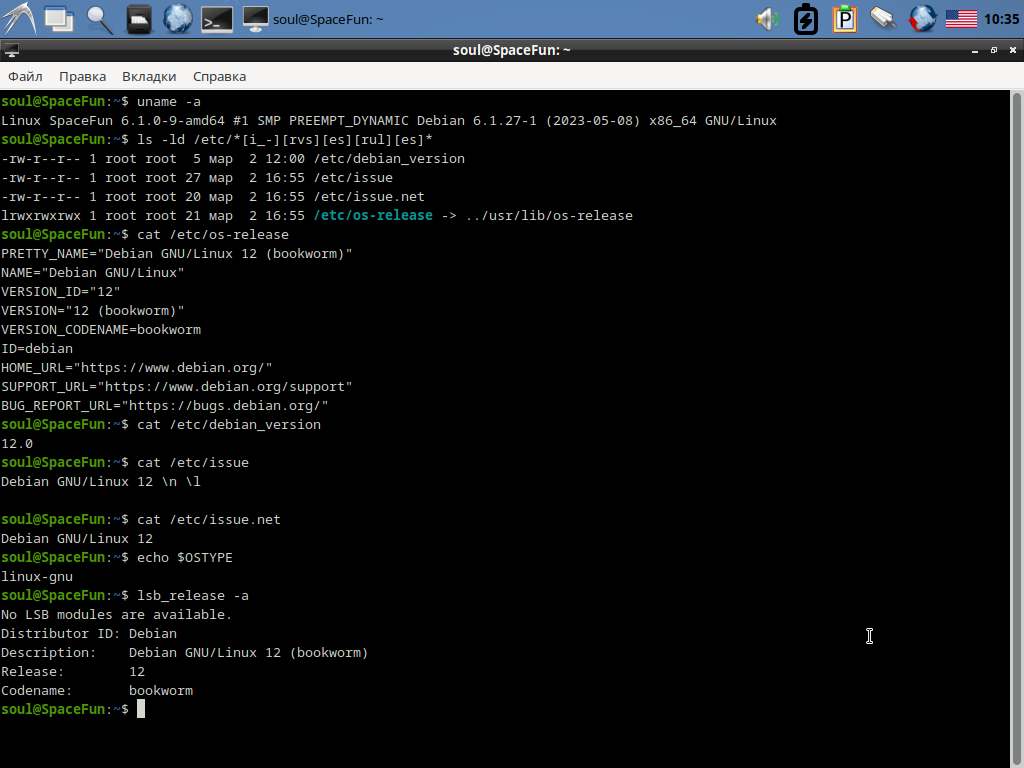Click the panel clock showing 10:35

1001,20
